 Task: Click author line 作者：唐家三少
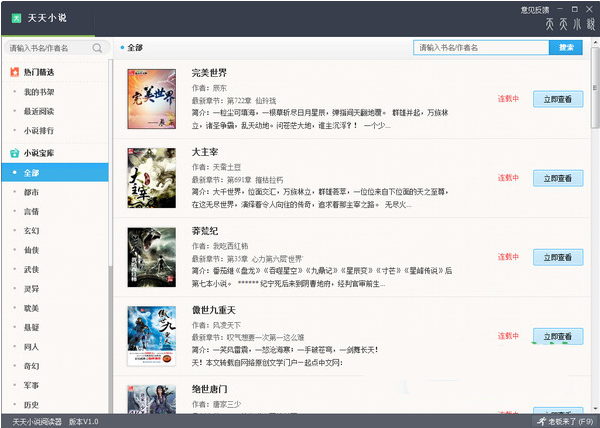[x=216, y=404]
